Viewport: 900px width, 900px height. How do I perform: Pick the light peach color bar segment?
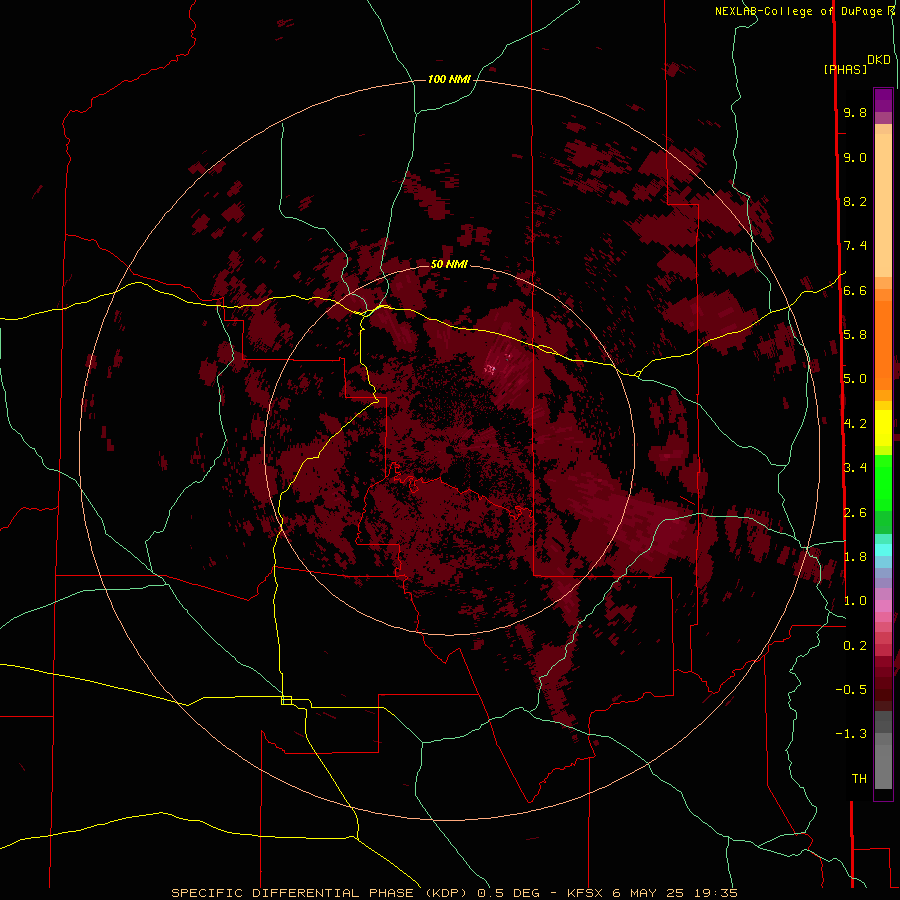[883, 205]
